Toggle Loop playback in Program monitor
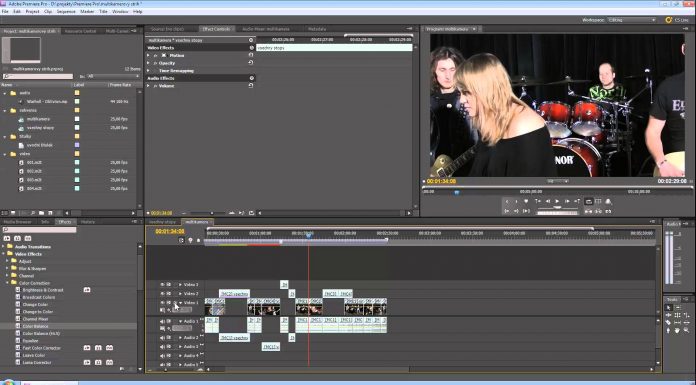This screenshot has height=385, width=696. coord(589,202)
